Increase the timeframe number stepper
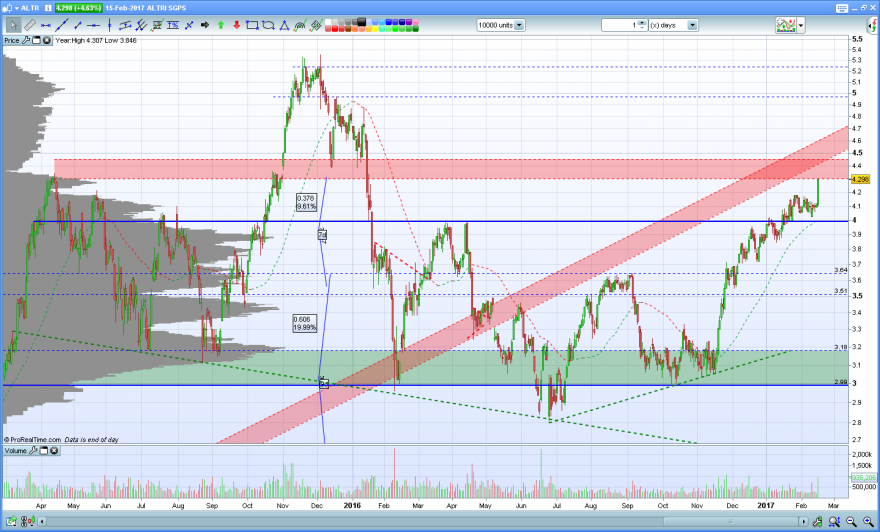 point(643,22)
